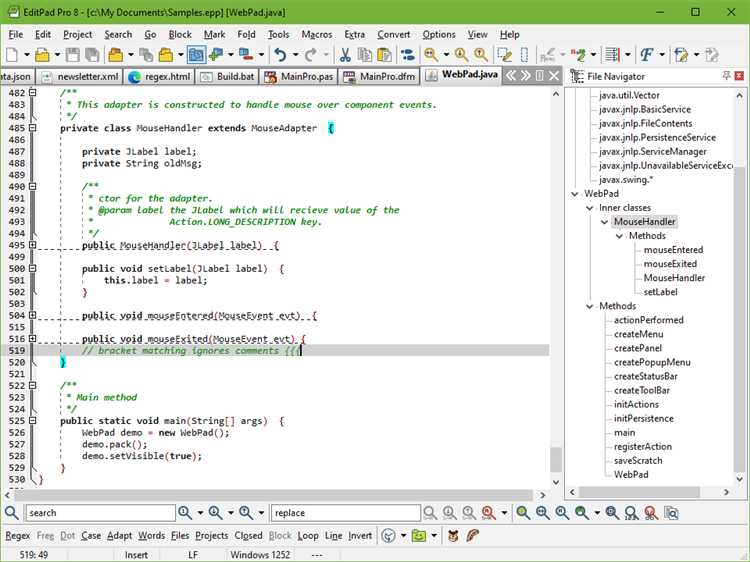Create a new file with the blank page icon
The width and height of the screenshot is (750, 562).
[12, 55]
